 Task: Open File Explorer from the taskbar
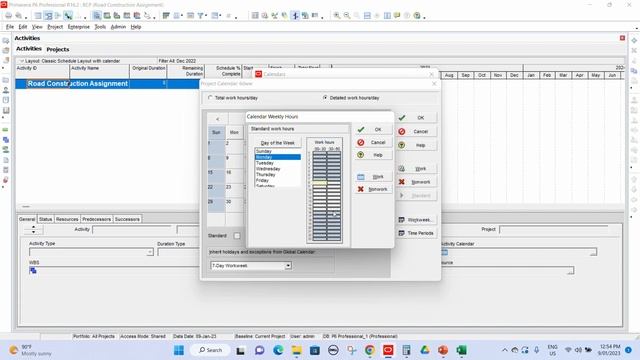pos(296,350)
